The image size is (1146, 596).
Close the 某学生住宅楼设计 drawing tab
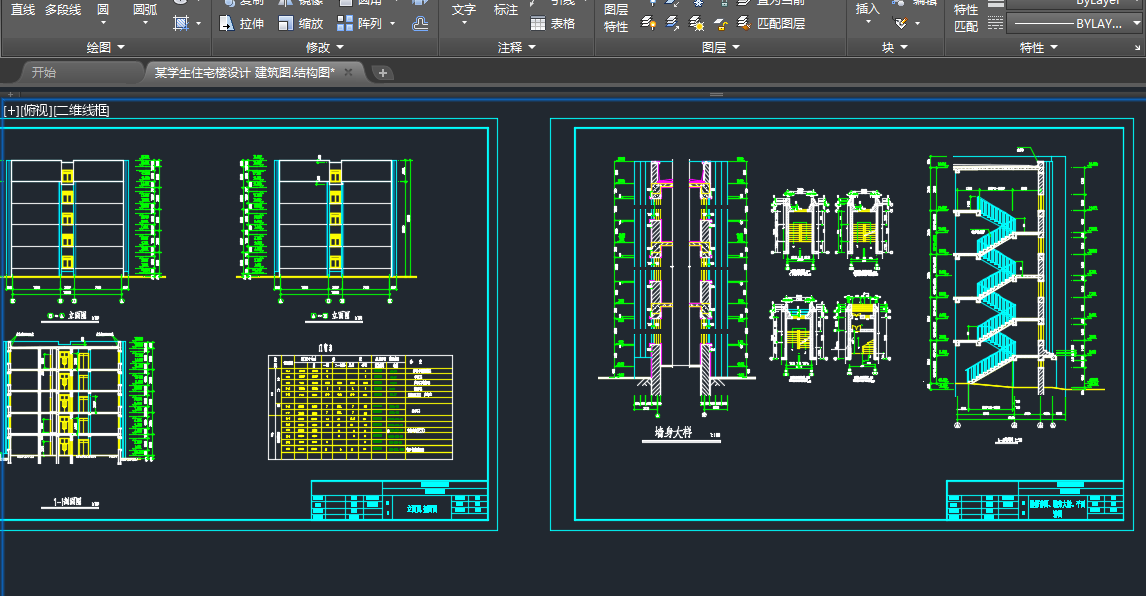click(348, 72)
